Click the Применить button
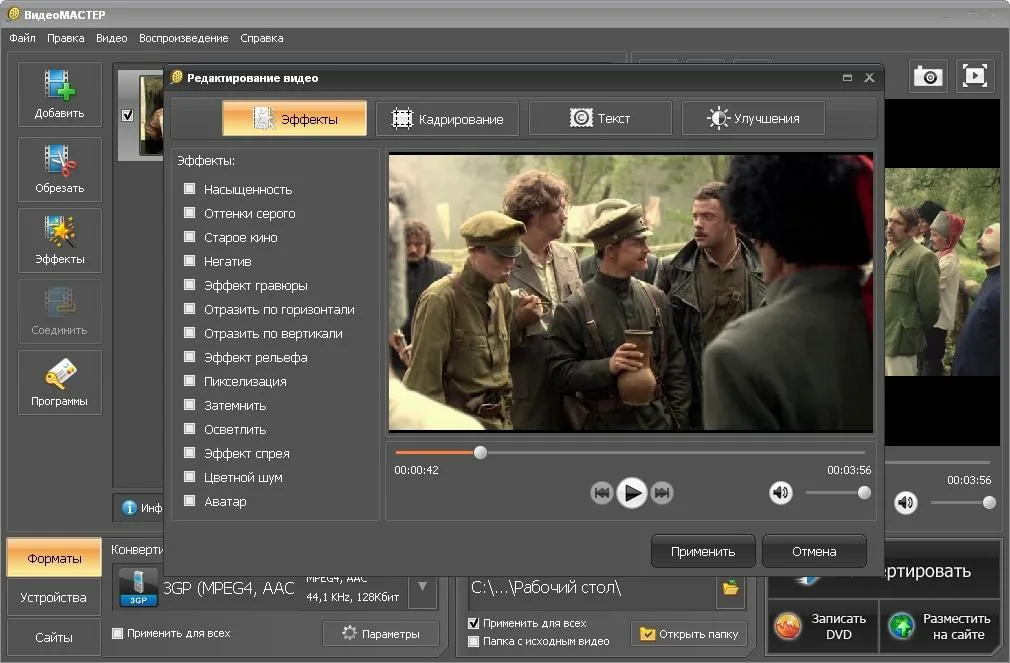 point(703,551)
